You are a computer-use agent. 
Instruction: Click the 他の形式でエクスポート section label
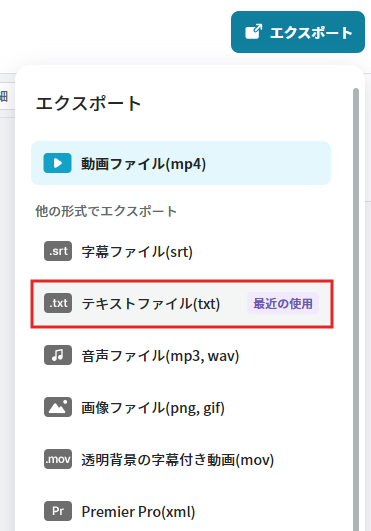106,211
